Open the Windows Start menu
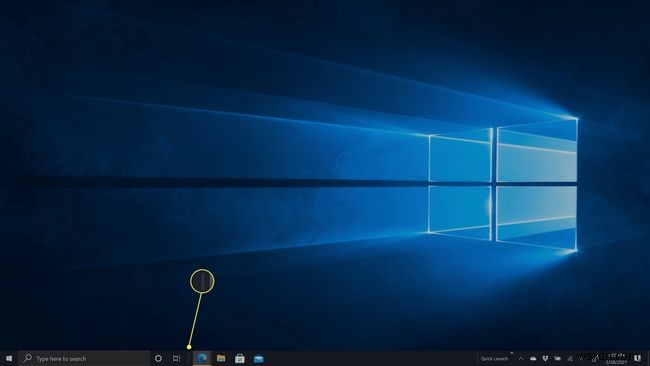Screen dimensions: 650x366 coord(9,359)
